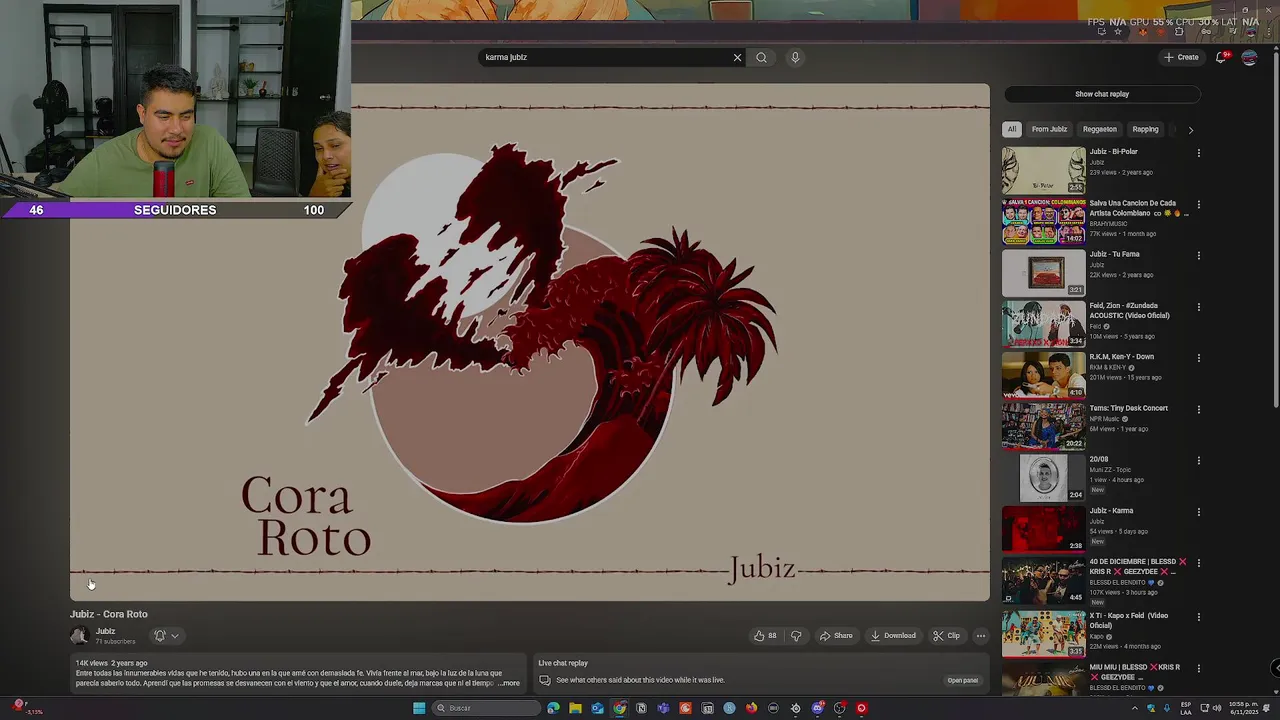
Task: Open Windows Start menu
Action: (x=419, y=708)
